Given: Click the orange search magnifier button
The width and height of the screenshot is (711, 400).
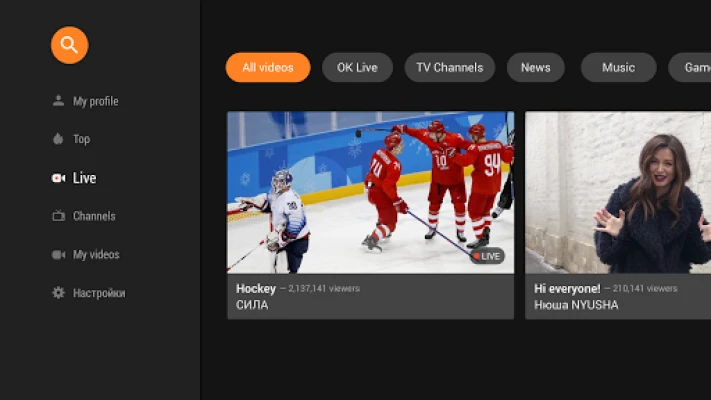Looking at the screenshot, I should click(x=70, y=45).
